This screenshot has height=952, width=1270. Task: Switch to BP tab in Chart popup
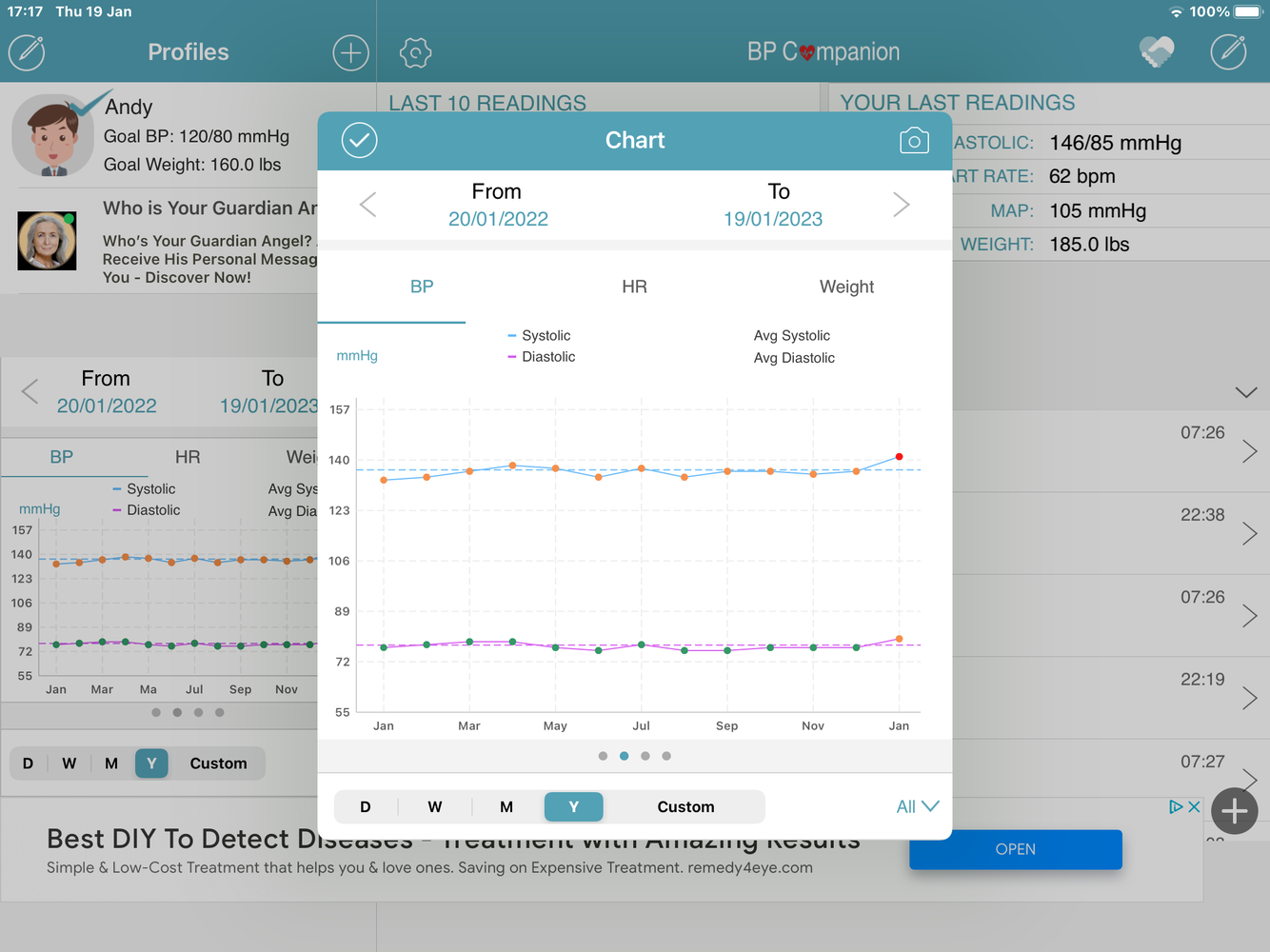coord(422,287)
